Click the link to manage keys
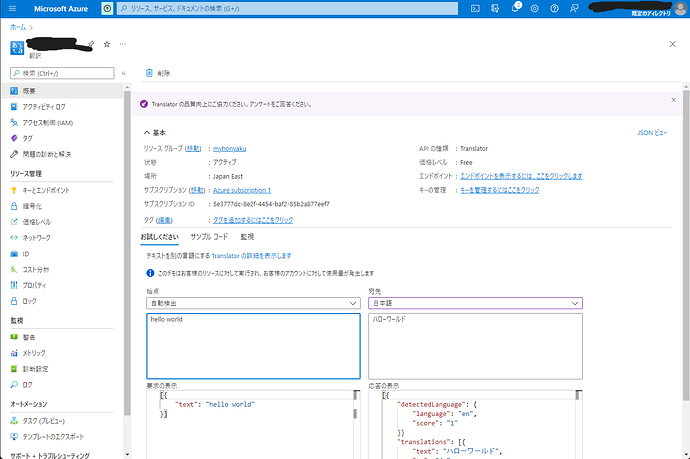The image size is (690, 459). [x=499, y=190]
